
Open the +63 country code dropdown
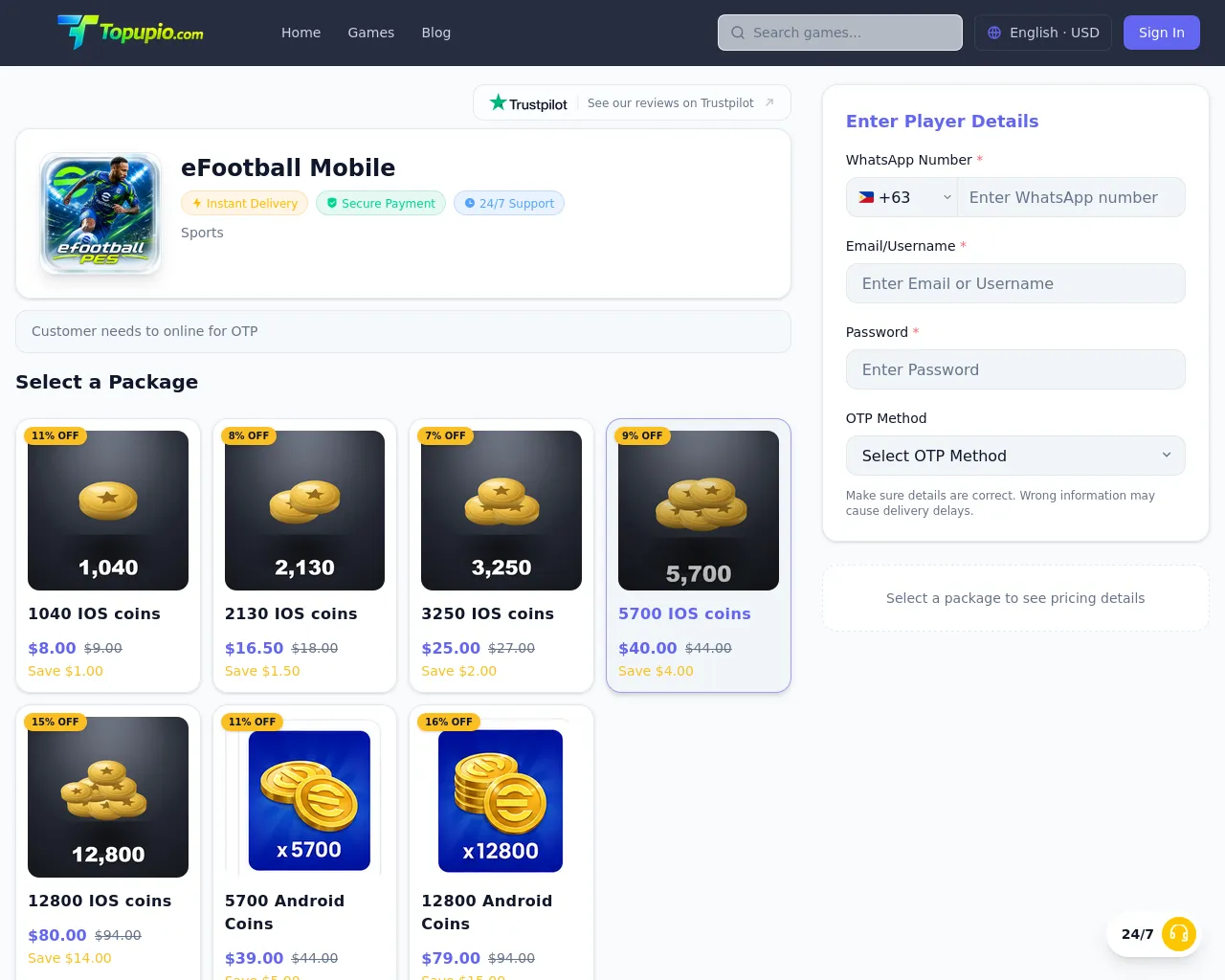click(902, 197)
